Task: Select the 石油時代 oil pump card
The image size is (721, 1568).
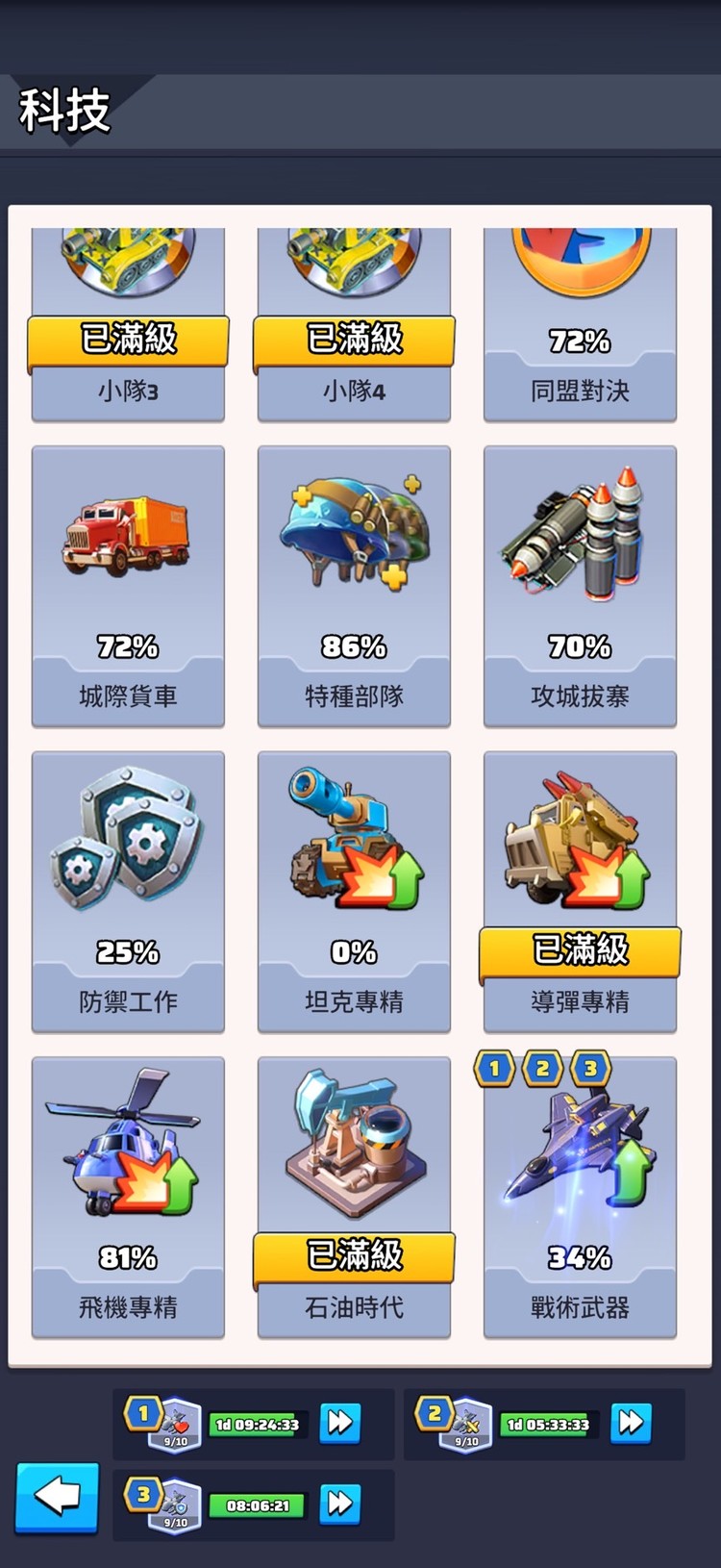Action: 354,1198
